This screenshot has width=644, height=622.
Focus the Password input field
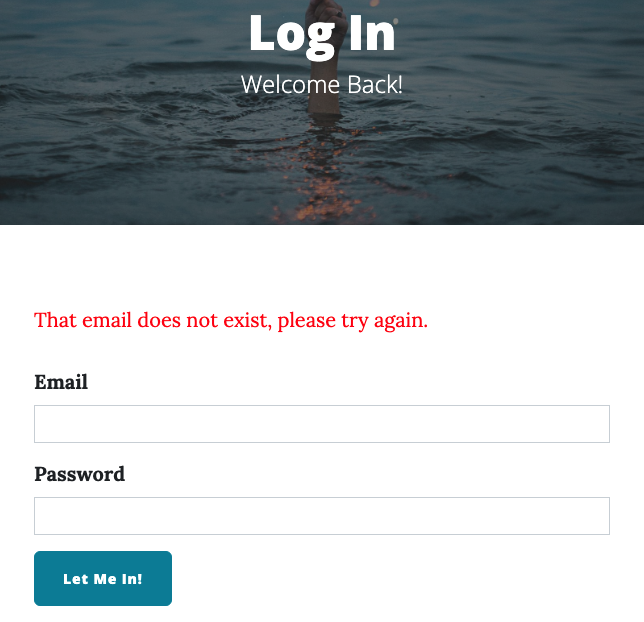pos(322,516)
